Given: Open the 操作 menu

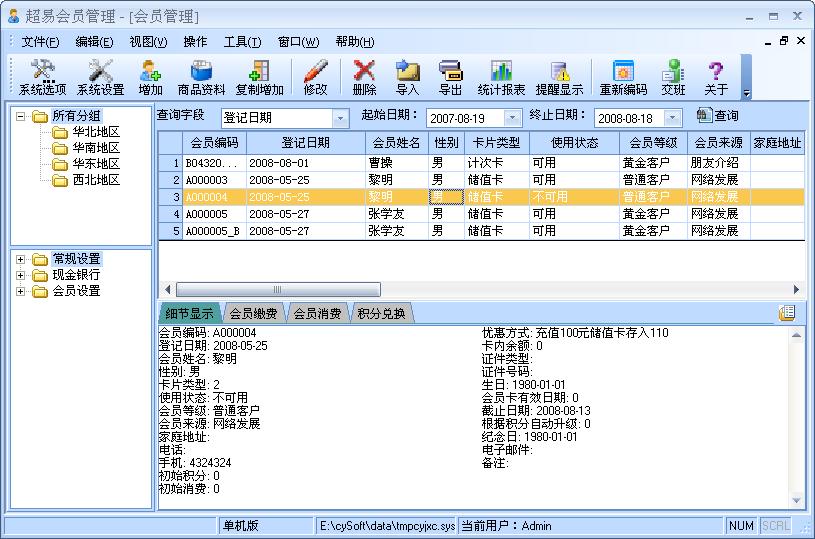Looking at the screenshot, I should tap(195, 42).
